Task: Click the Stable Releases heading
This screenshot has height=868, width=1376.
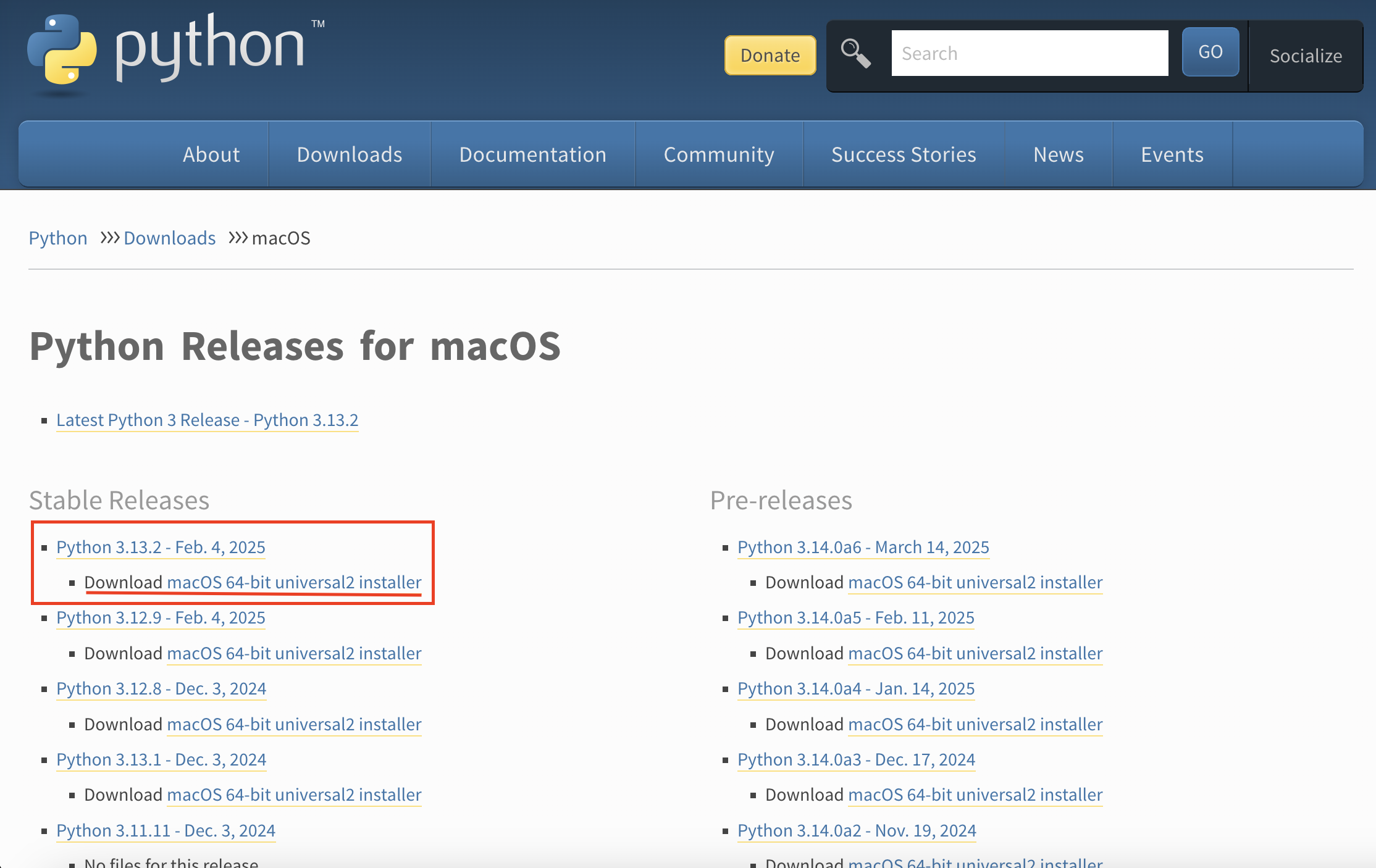Action: (119, 501)
